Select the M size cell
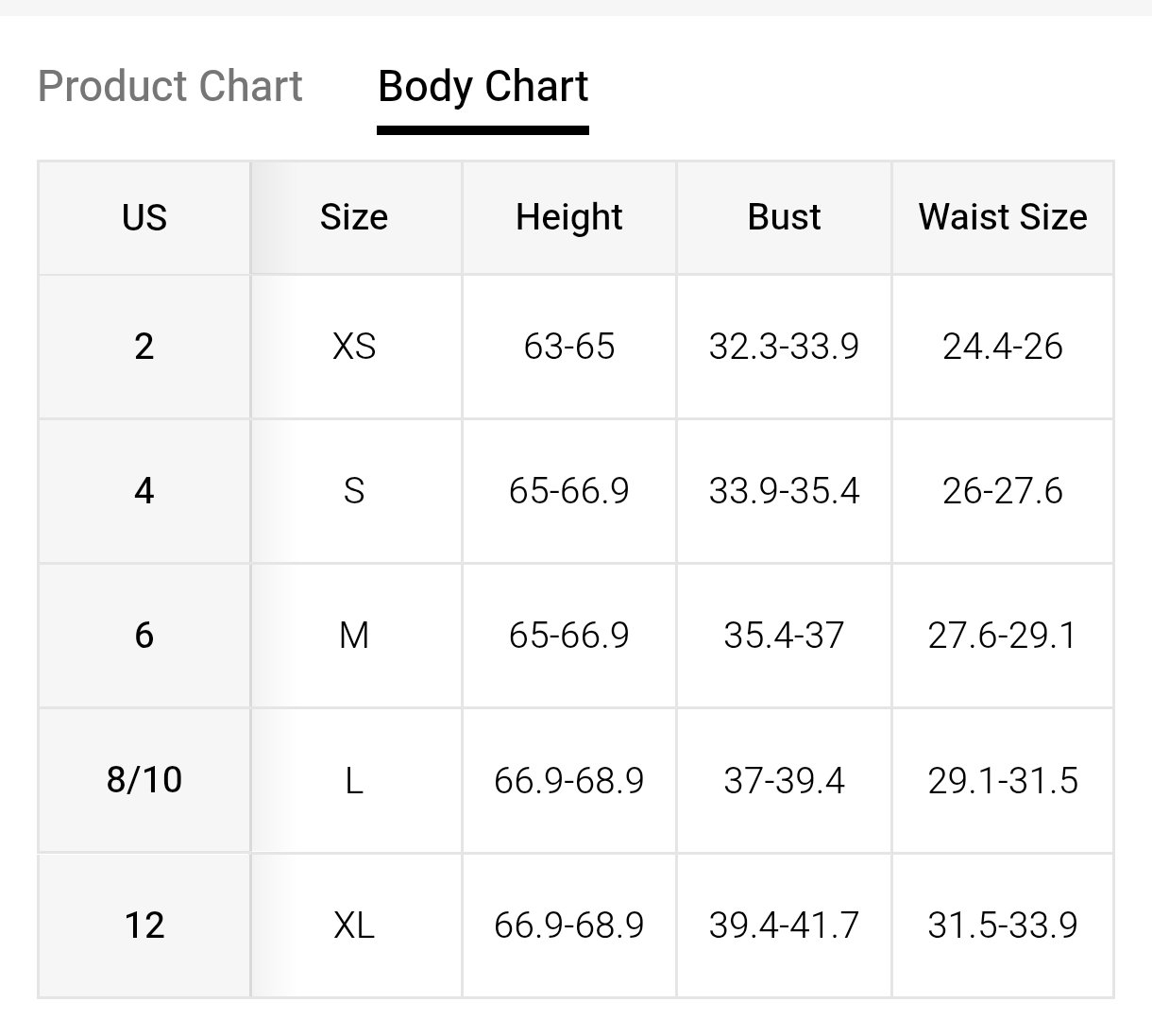 [355, 636]
